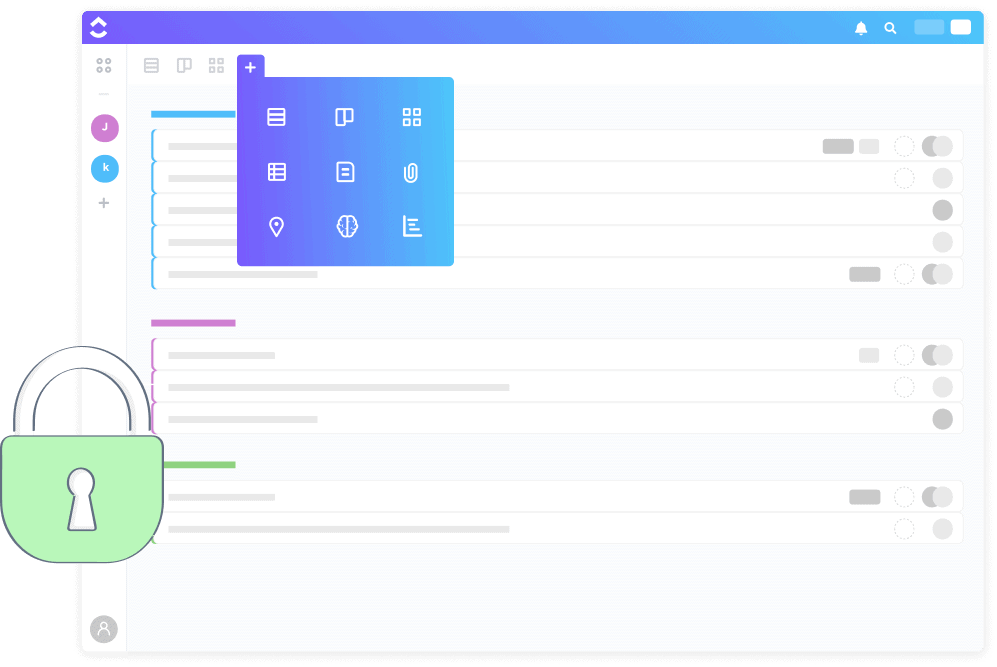Add a new workspace with sidebar plus
Screen dimensions: 997x667
tap(103, 203)
